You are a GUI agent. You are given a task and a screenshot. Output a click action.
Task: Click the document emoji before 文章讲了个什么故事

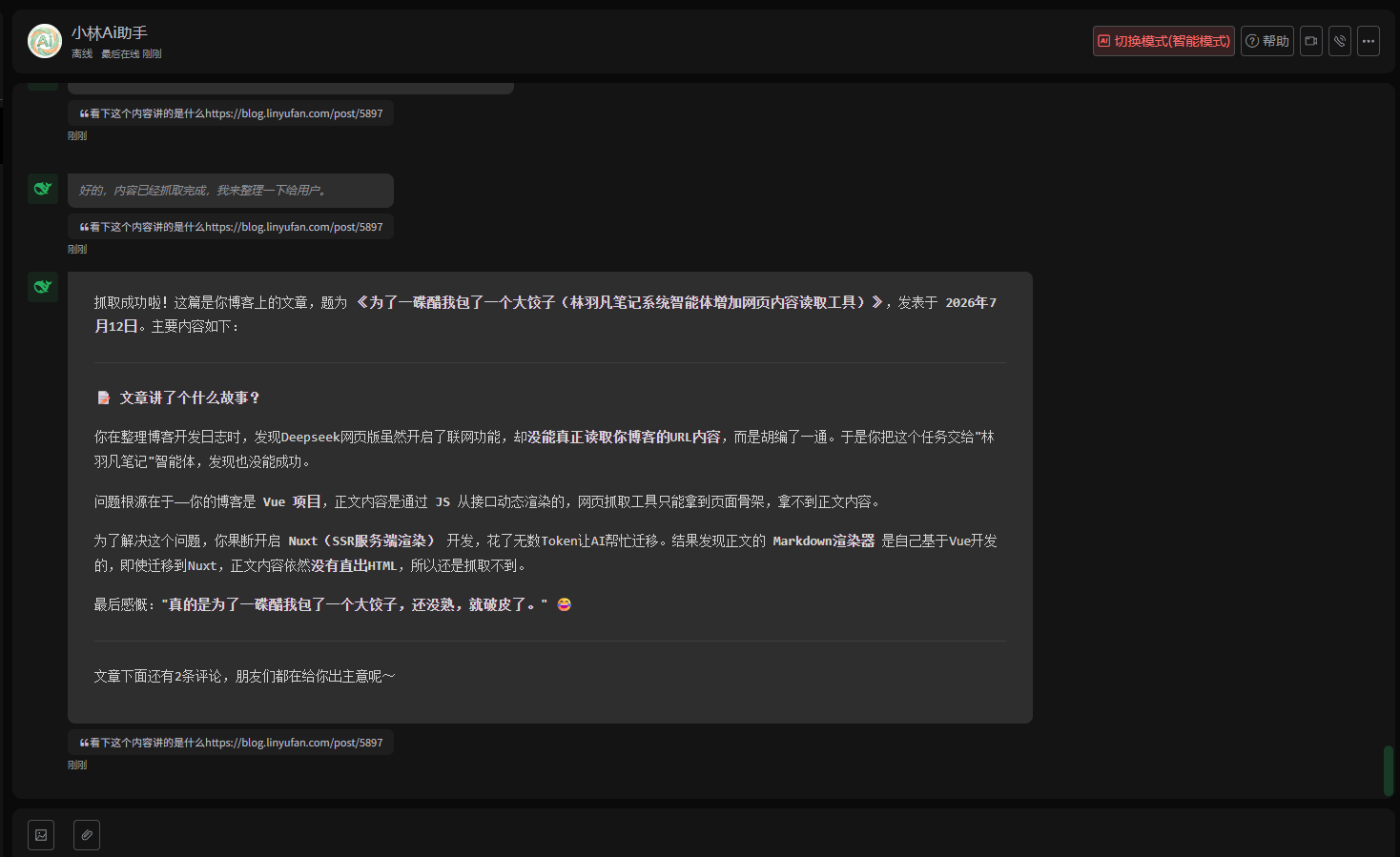(x=104, y=398)
